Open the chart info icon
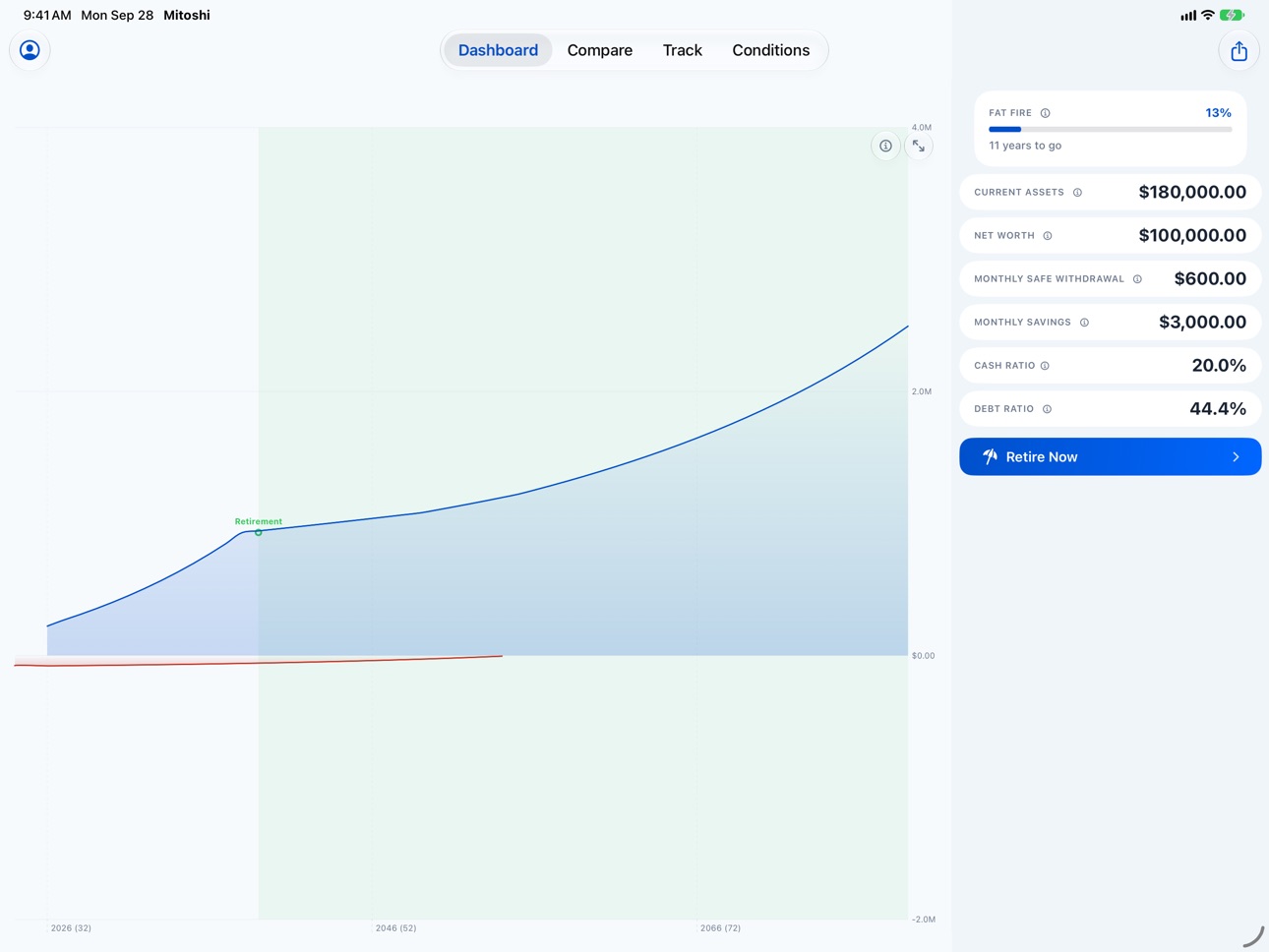1269x952 pixels. tap(885, 146)
